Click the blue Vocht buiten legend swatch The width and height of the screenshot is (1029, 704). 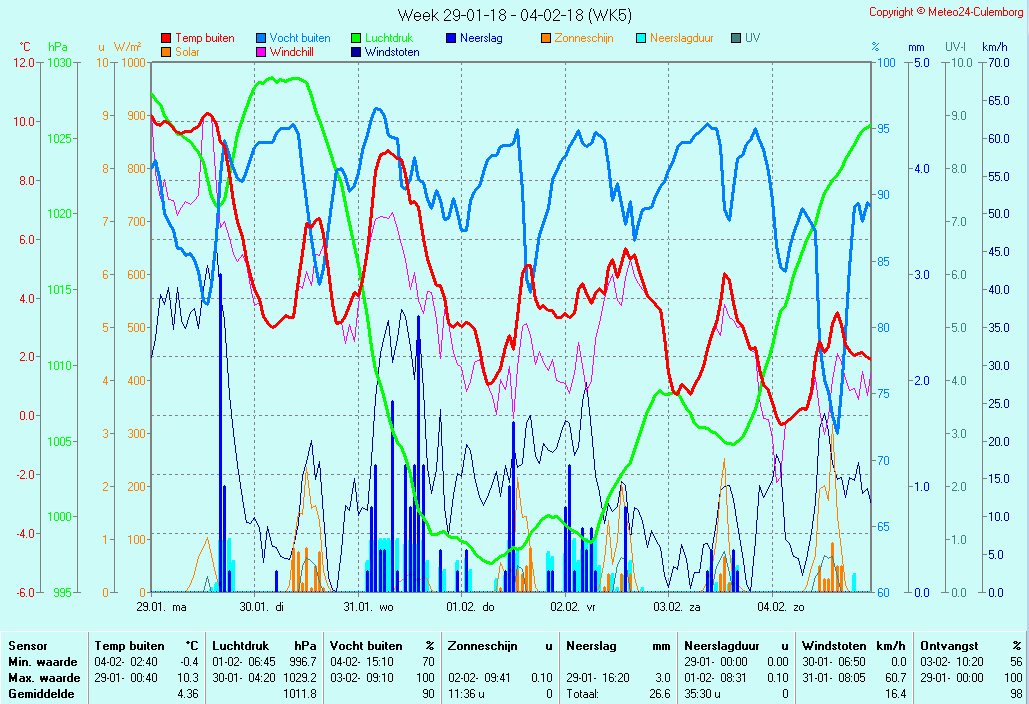point(261,38)
